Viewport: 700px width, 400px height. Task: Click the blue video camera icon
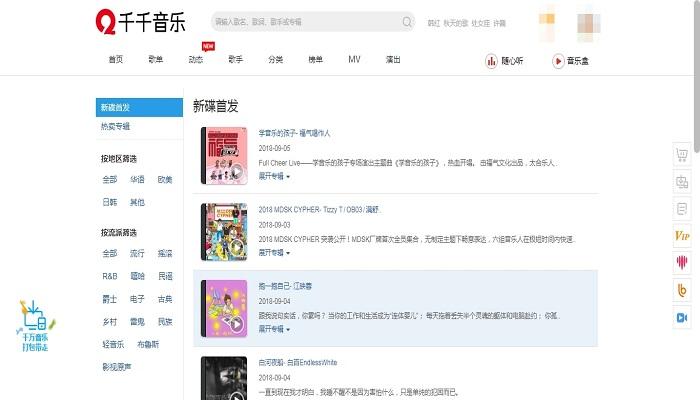pyautogui.click(x=682, y=318)
